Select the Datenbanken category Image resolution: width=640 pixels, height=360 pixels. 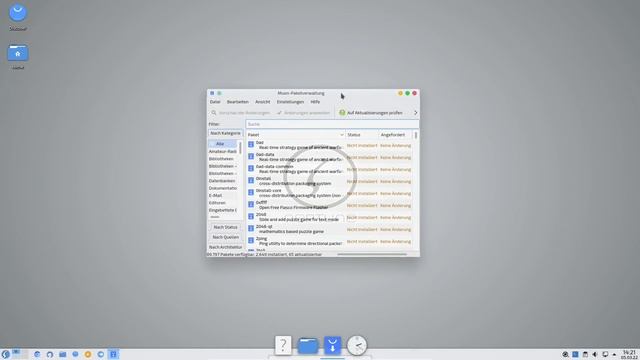coord(222,181)
